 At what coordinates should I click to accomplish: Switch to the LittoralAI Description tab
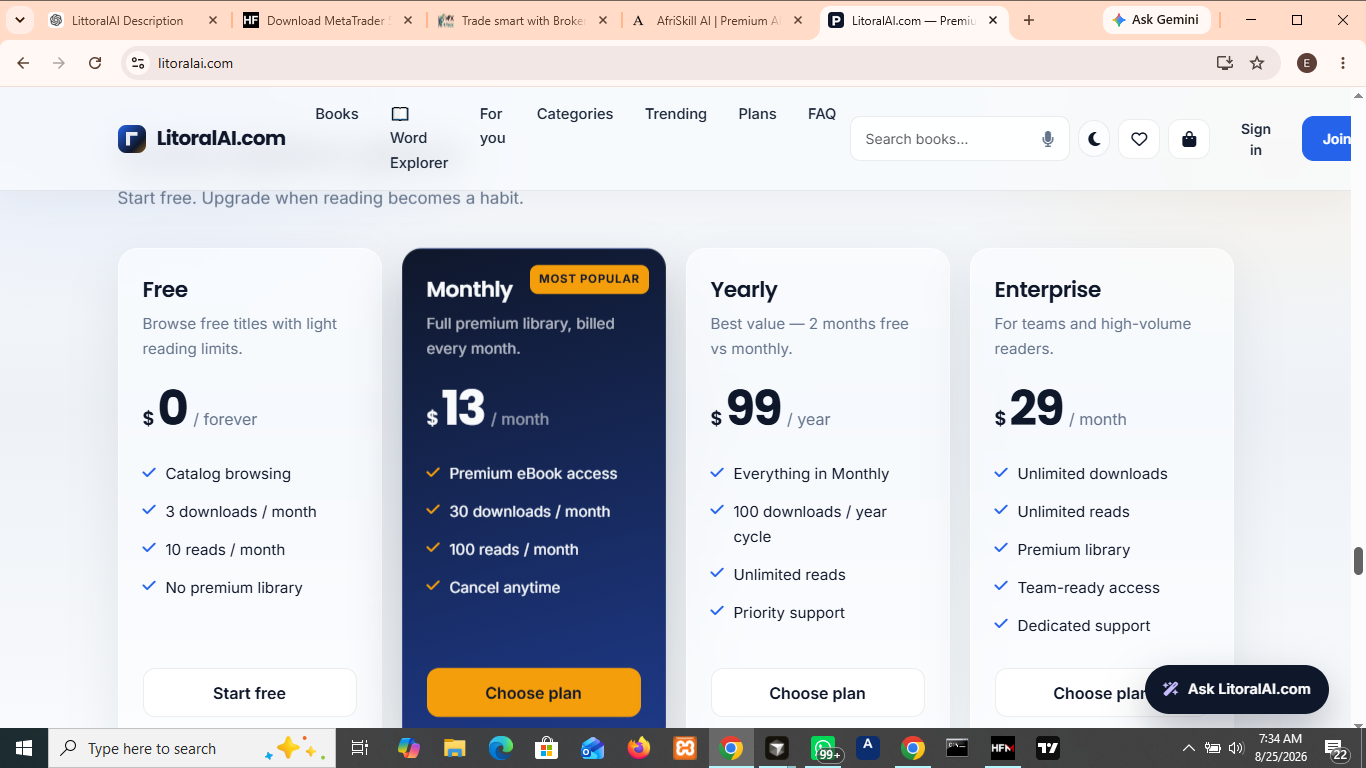pos(133,20)
